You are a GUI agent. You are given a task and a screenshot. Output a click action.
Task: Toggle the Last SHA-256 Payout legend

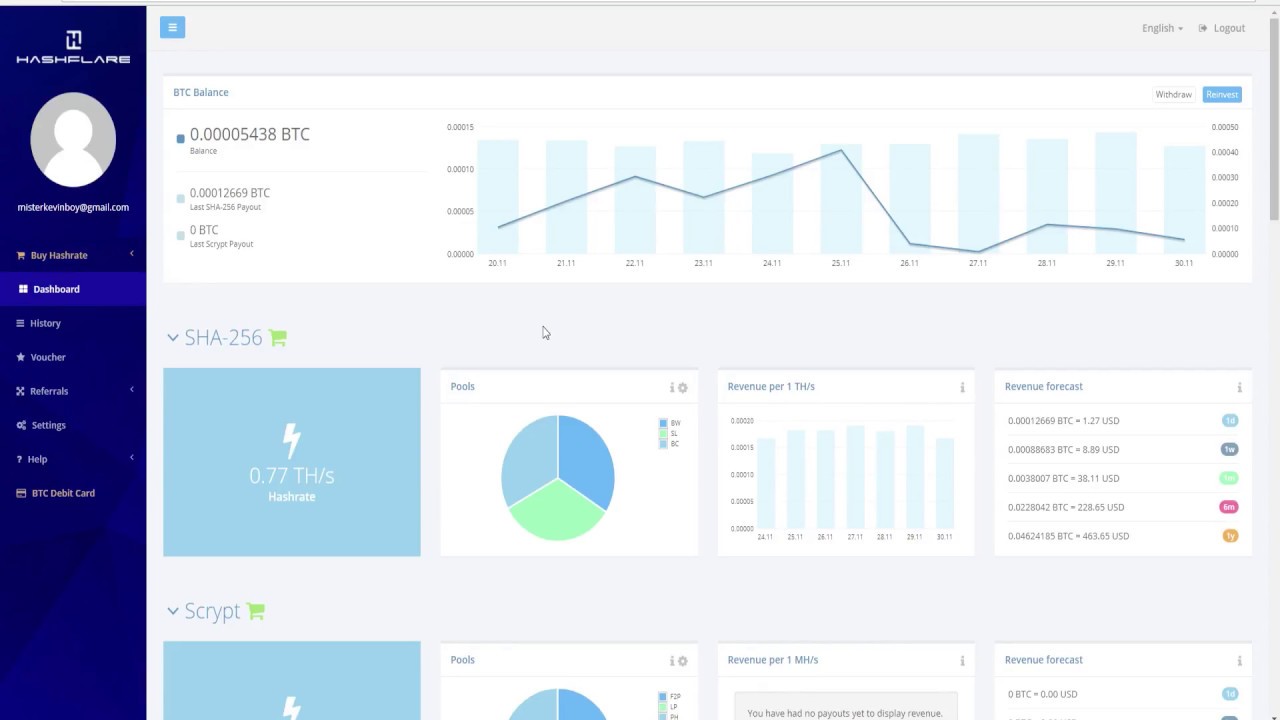tap(181, 199)
